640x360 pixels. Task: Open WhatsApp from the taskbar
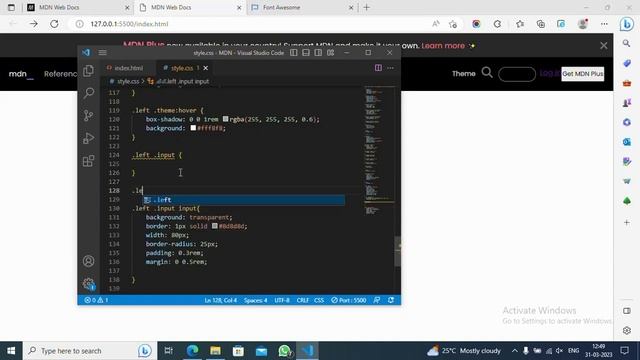tap(284, 351)
